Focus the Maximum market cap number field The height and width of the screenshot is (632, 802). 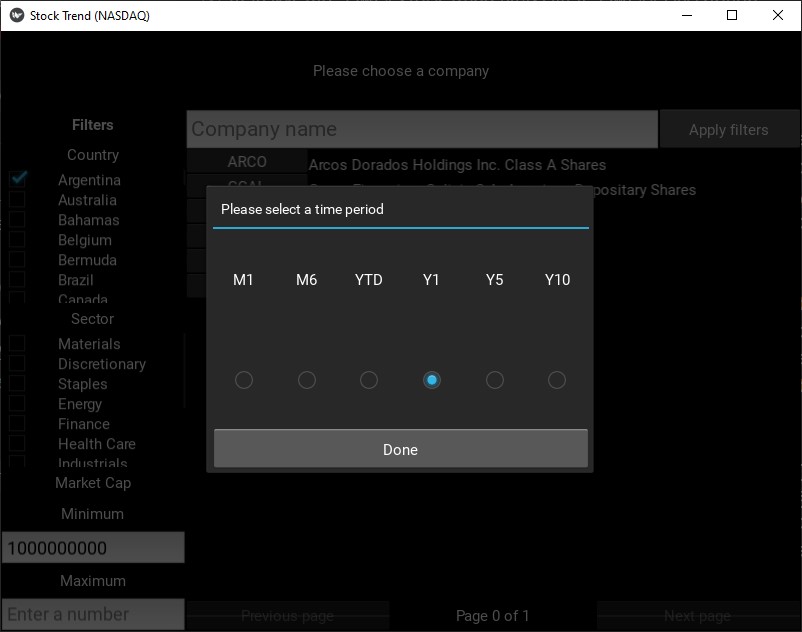coord(93,614)
